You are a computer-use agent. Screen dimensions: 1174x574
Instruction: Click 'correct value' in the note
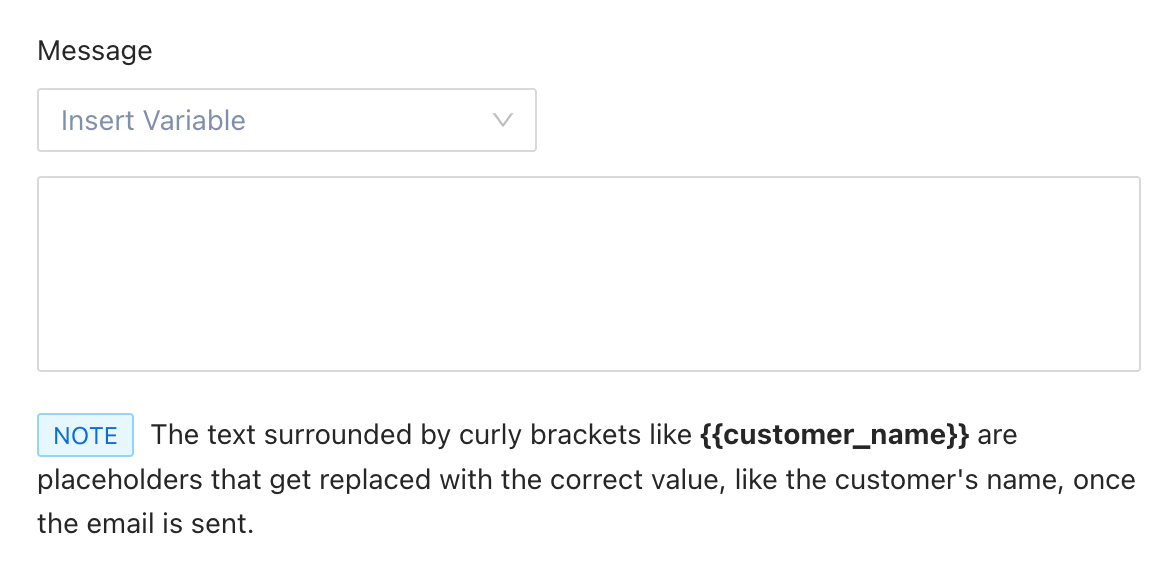coord(608,480)
